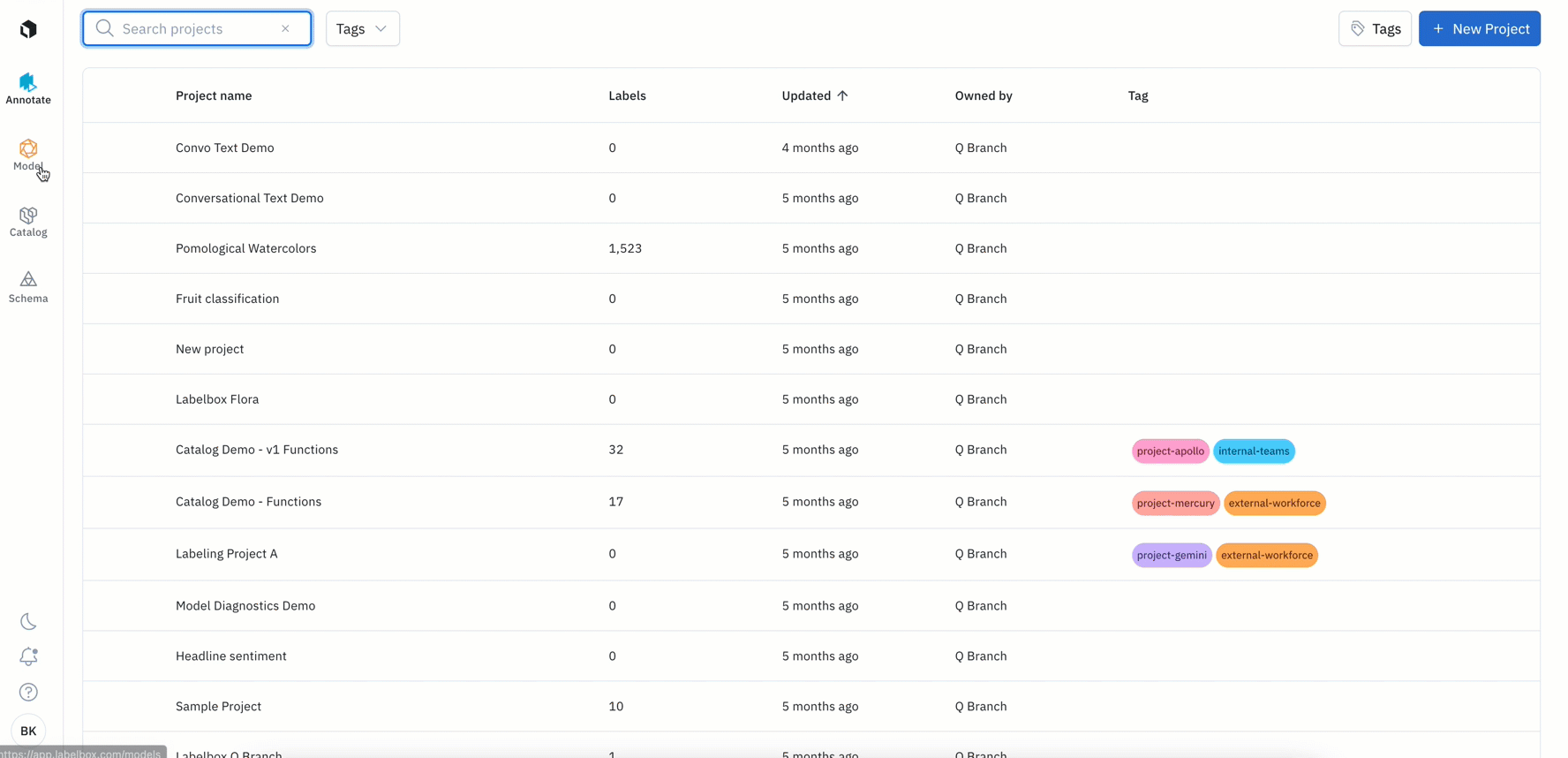Click the project-gemini tag
This screenshot has height=758, width=1568.
(x=1172, y=556)
